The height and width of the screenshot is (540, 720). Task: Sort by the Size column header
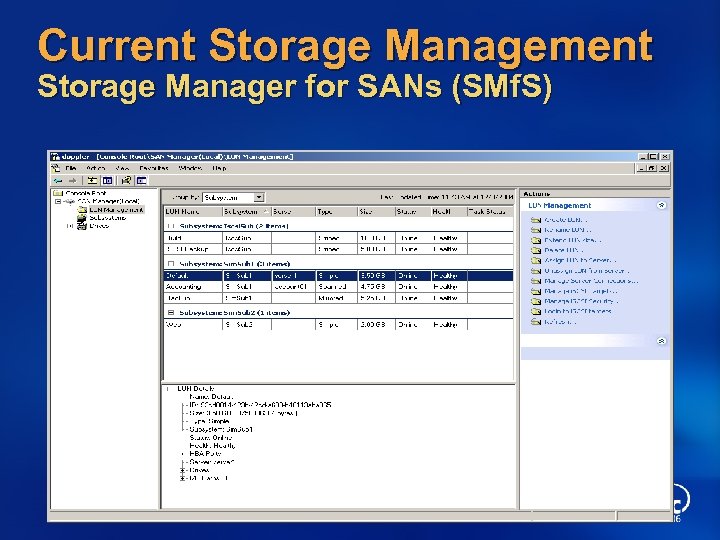377,212
